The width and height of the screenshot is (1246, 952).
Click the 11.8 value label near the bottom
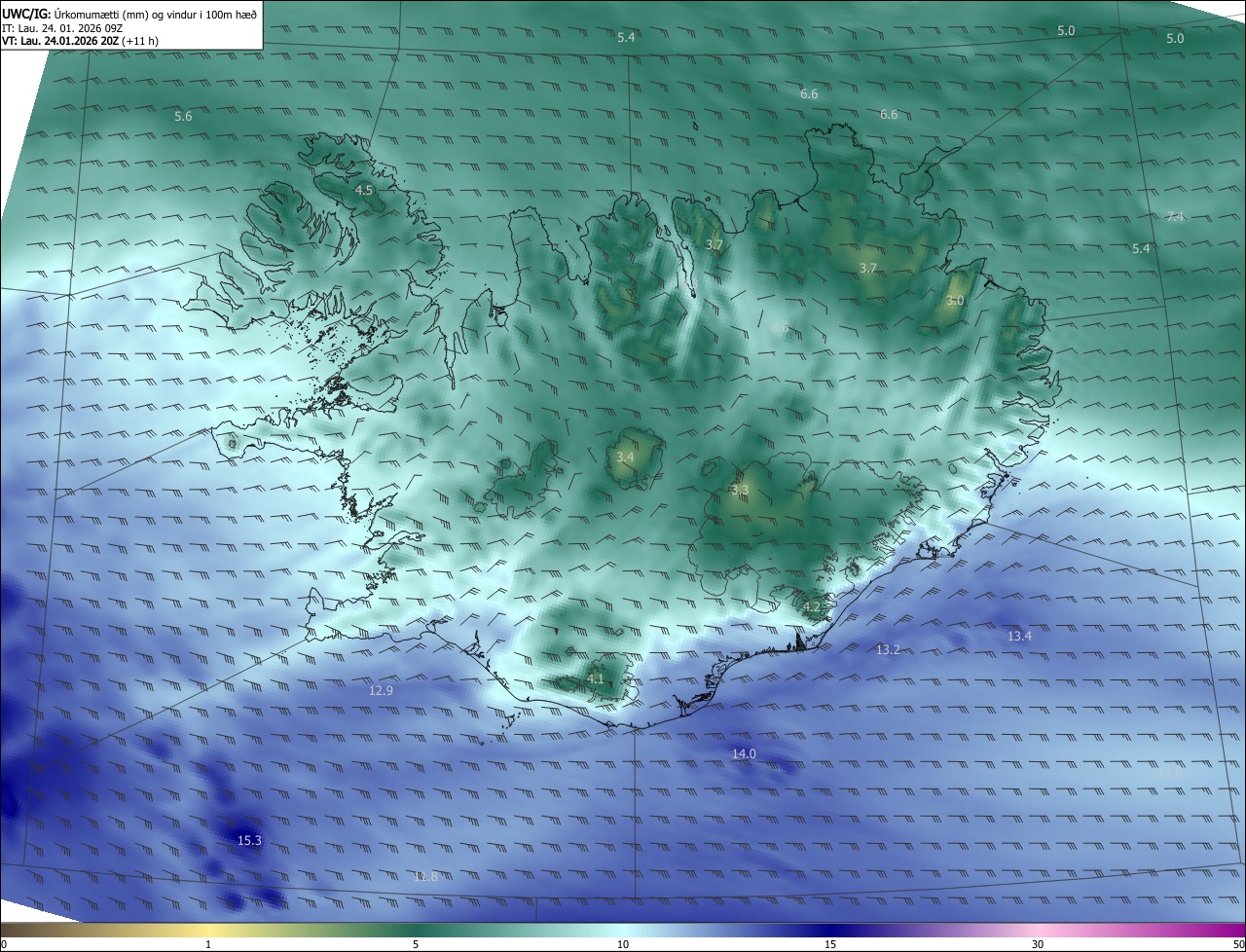pos(425,877)
